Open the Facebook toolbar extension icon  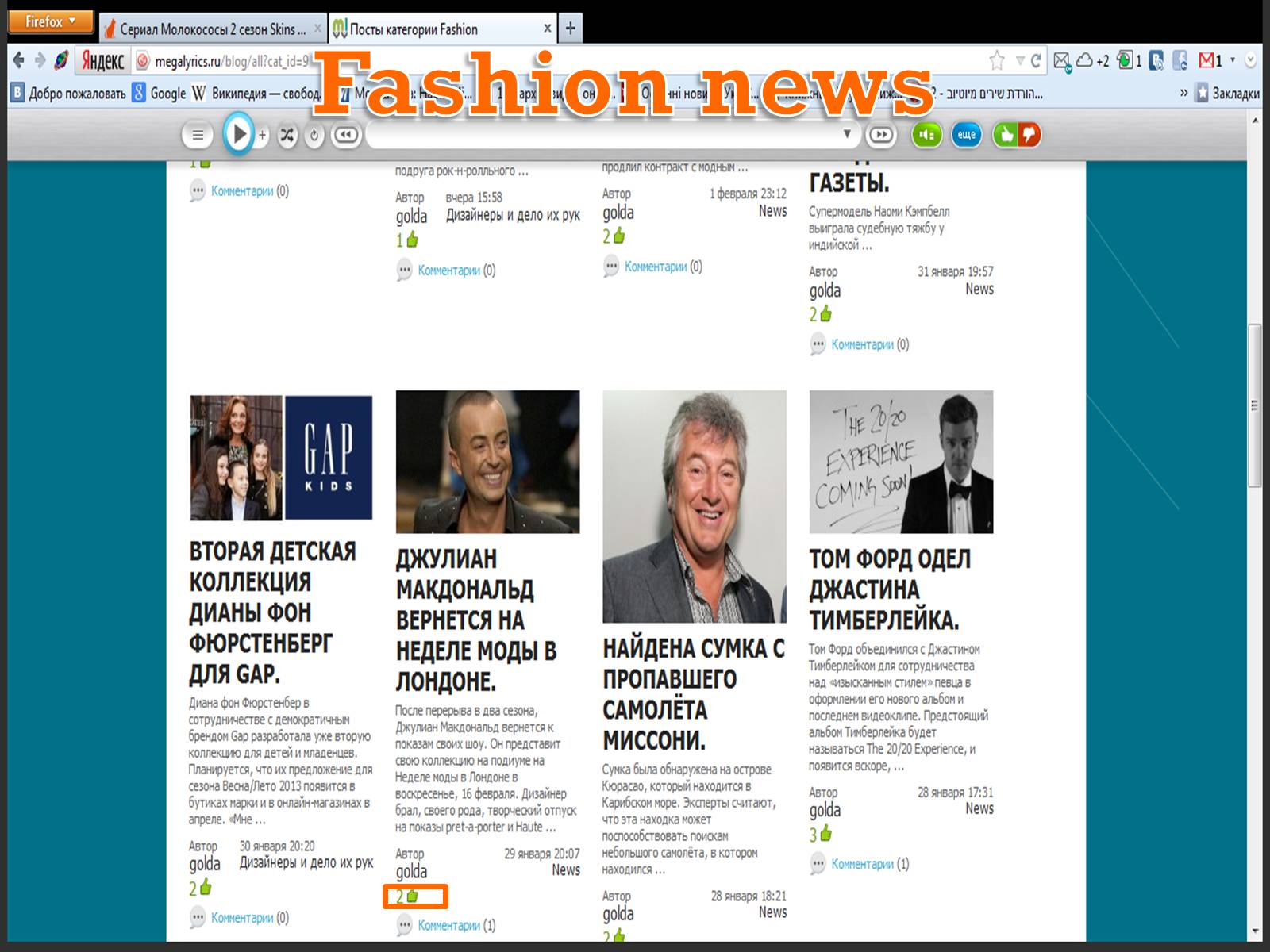(x=1181, y=60)
